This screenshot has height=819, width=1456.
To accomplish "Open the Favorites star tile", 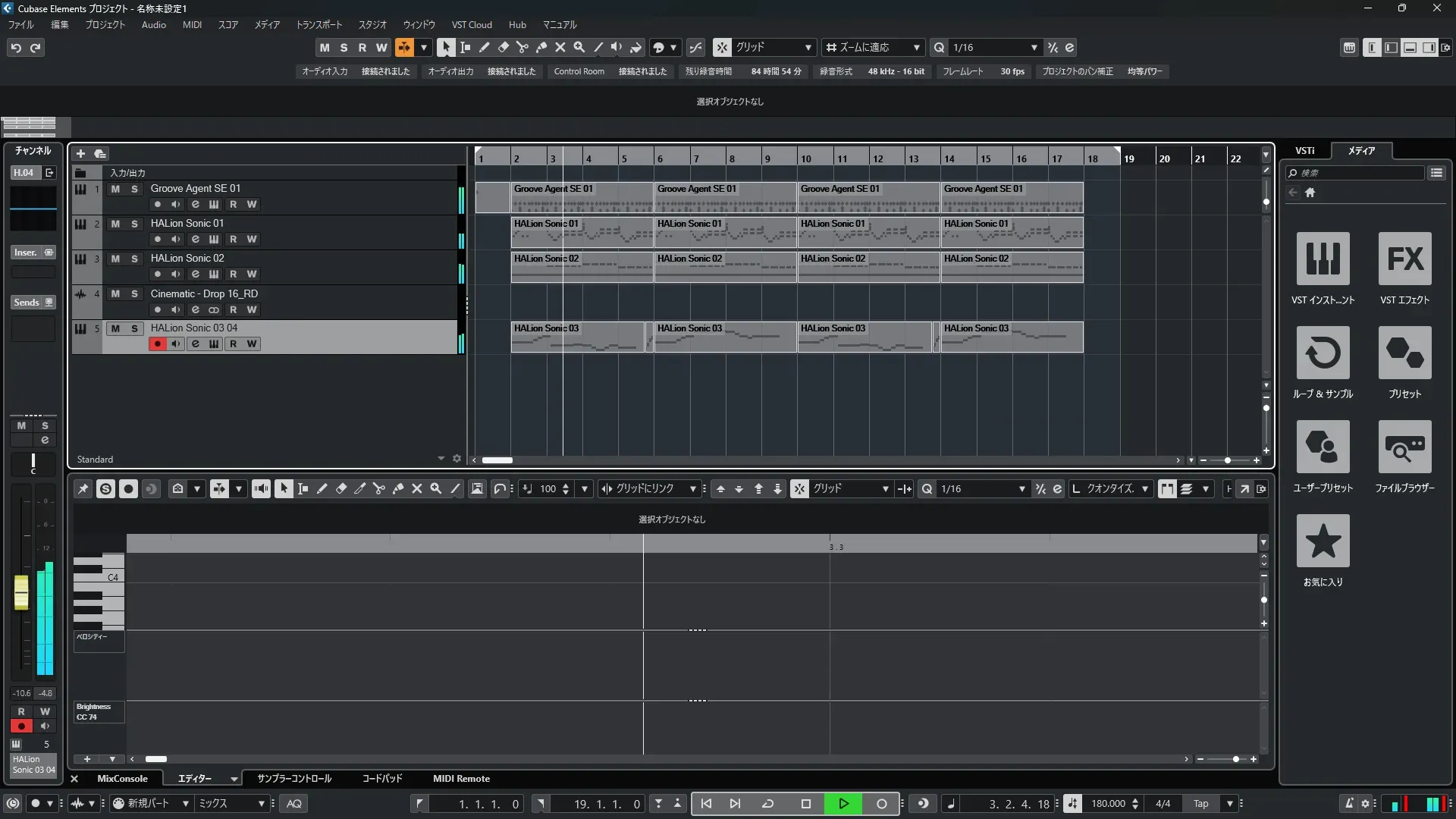I will (1323, 541).
